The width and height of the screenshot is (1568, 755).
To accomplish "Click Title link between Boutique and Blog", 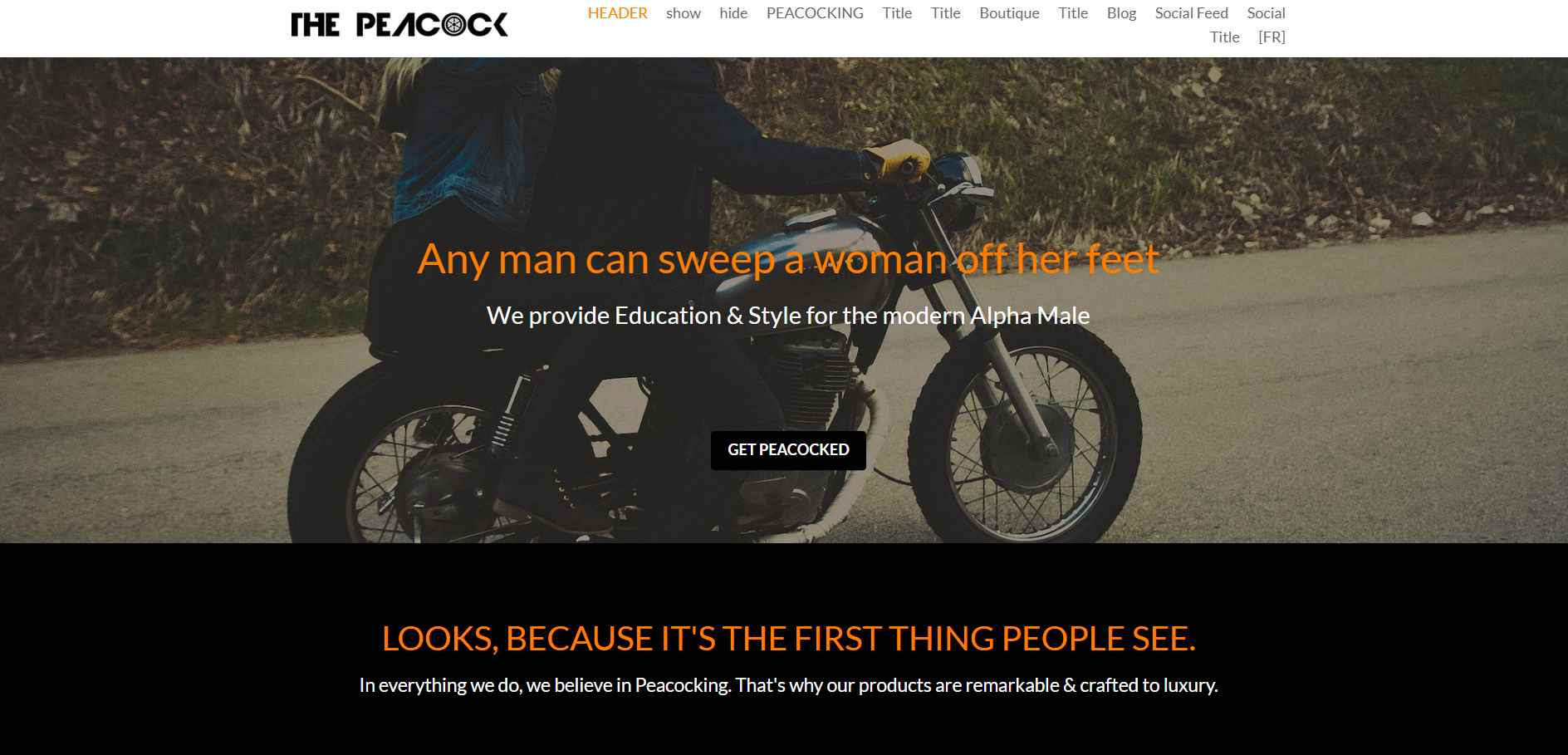I will click(1073, 13).
